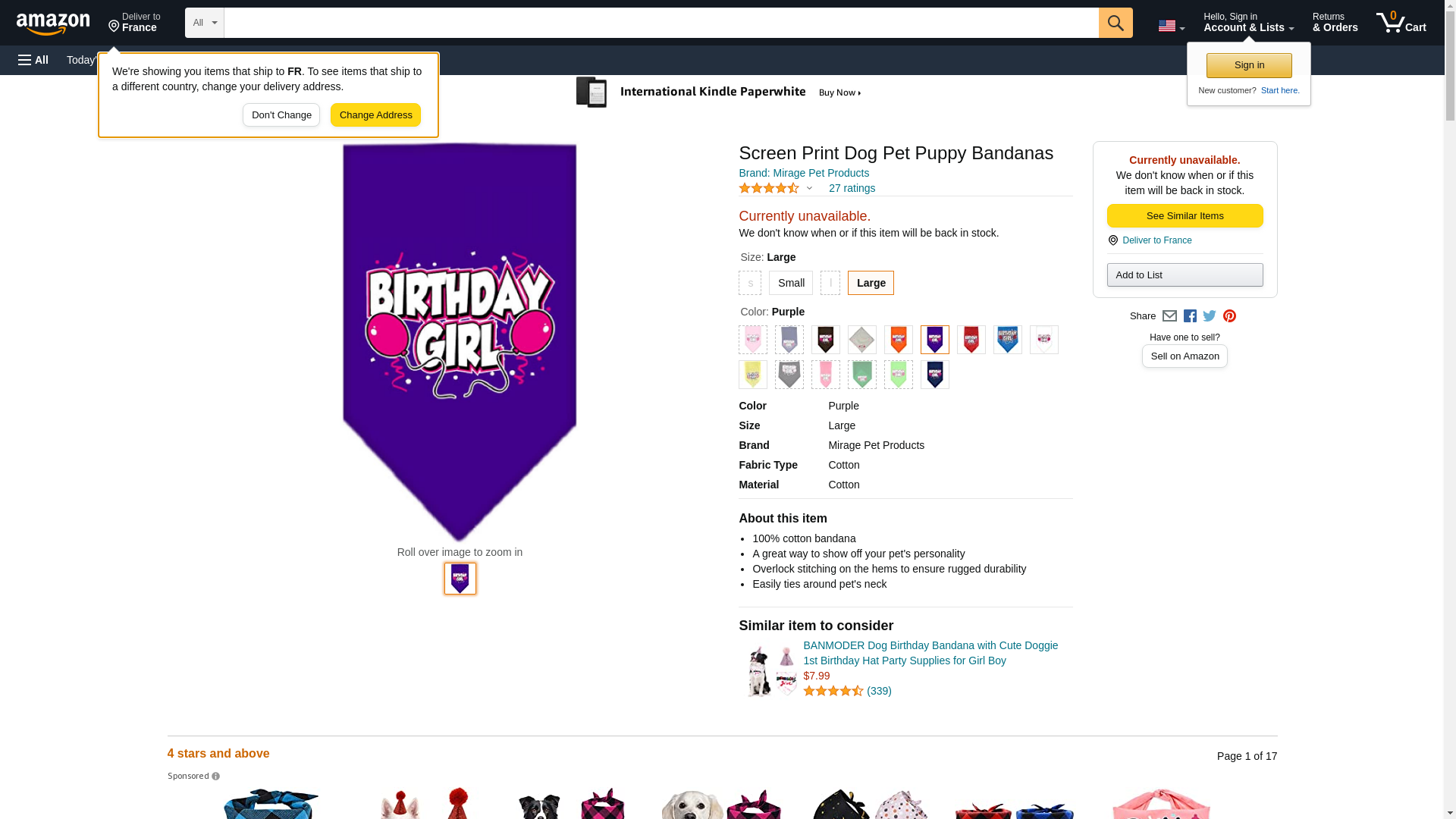This screenshot has height=819, width=1456.
Task: Click in the search text field
Action: click(x=661, y=23)
